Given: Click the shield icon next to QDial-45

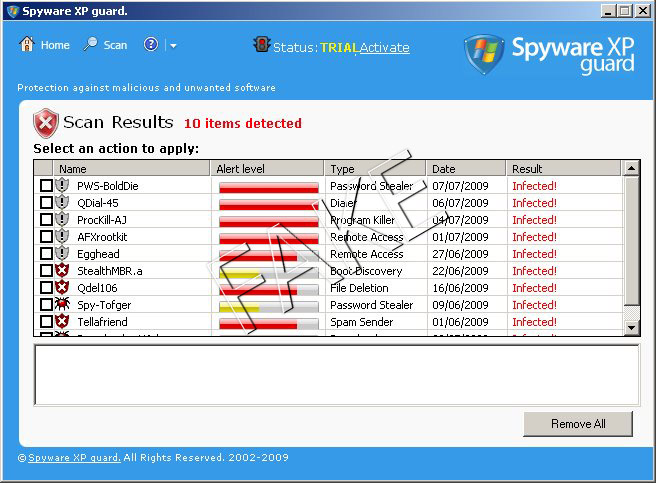Looking at the screenshot, I should coord(62,202).
